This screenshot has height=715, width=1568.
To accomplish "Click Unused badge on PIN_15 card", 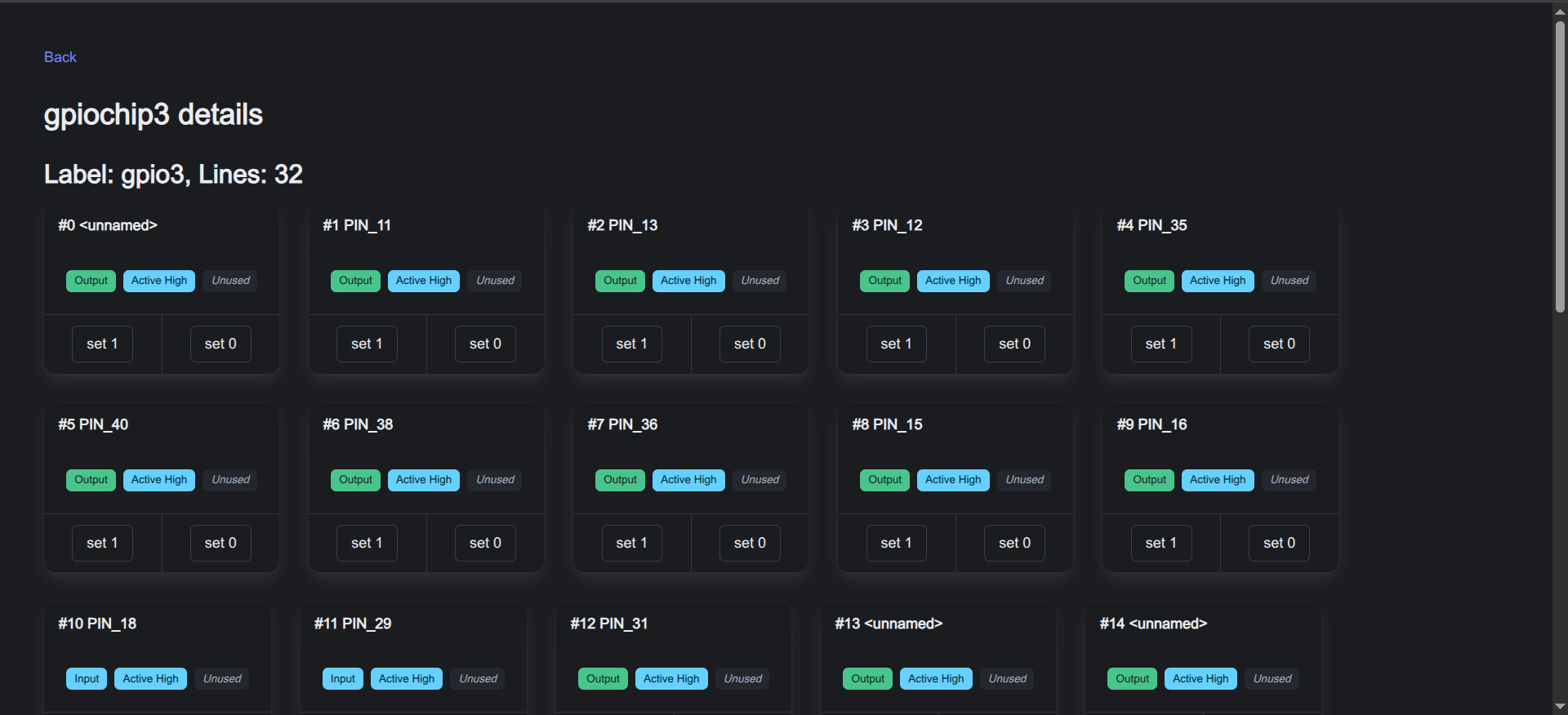I will click(1024, 480).
